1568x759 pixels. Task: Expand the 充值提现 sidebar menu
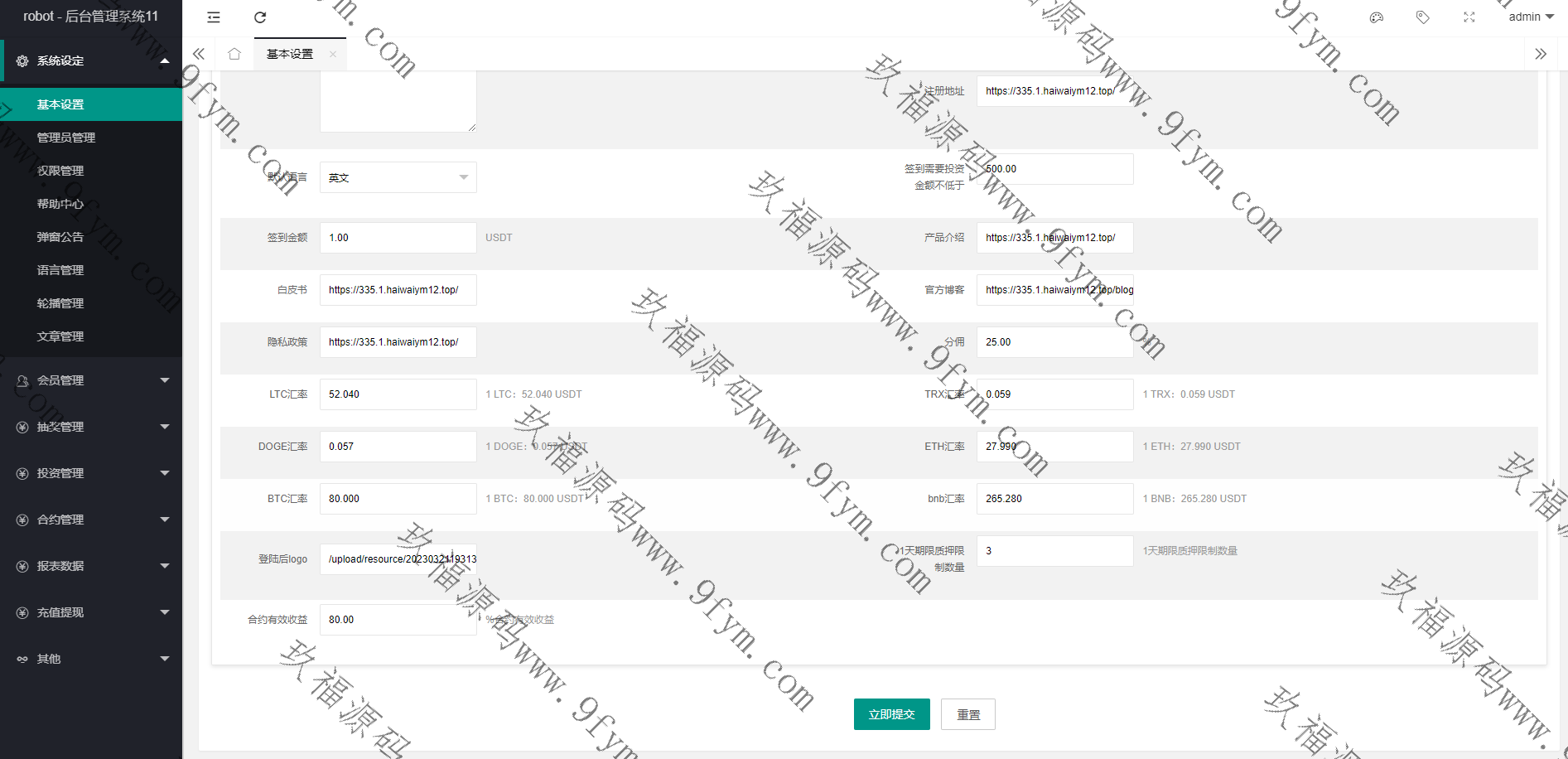(x=91, y=612)
